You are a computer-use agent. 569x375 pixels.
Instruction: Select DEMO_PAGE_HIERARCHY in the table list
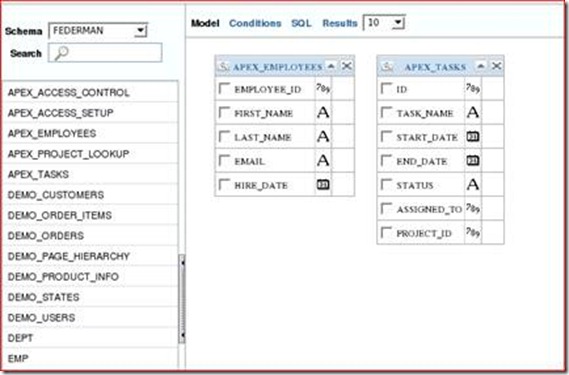tap(90, 256)
